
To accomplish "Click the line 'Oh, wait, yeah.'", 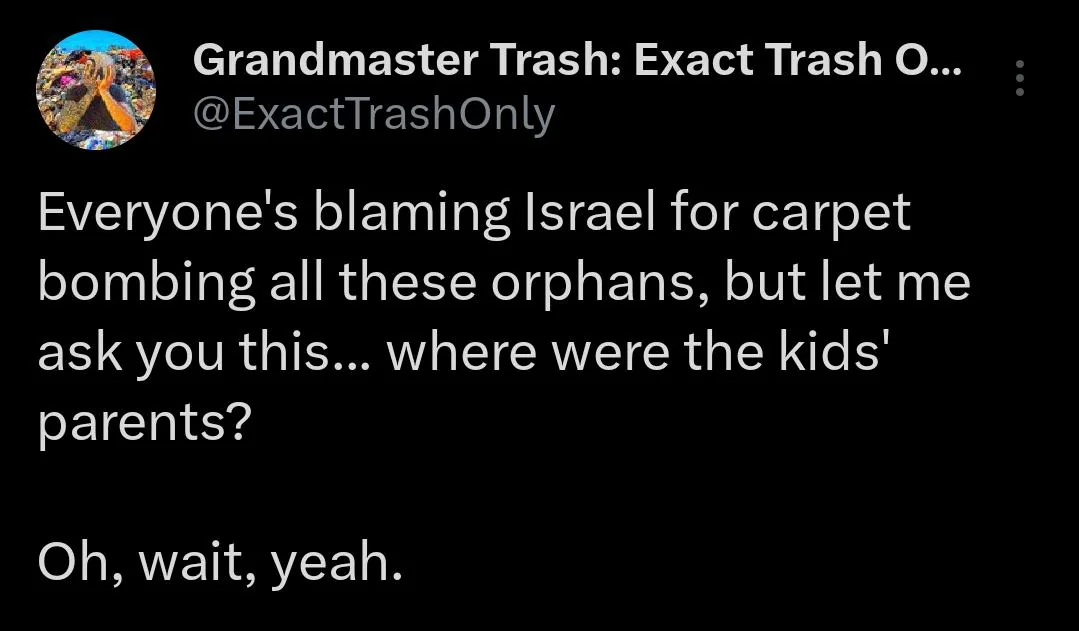I will click(x=220, y=562).
